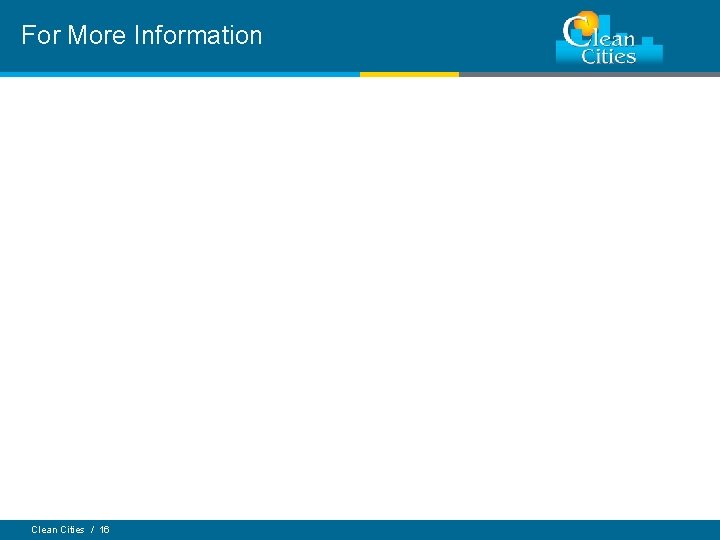Select the 'For More Information' slide title
The image size is (720, 540).
pyautogui.click(x=141, y=35)
